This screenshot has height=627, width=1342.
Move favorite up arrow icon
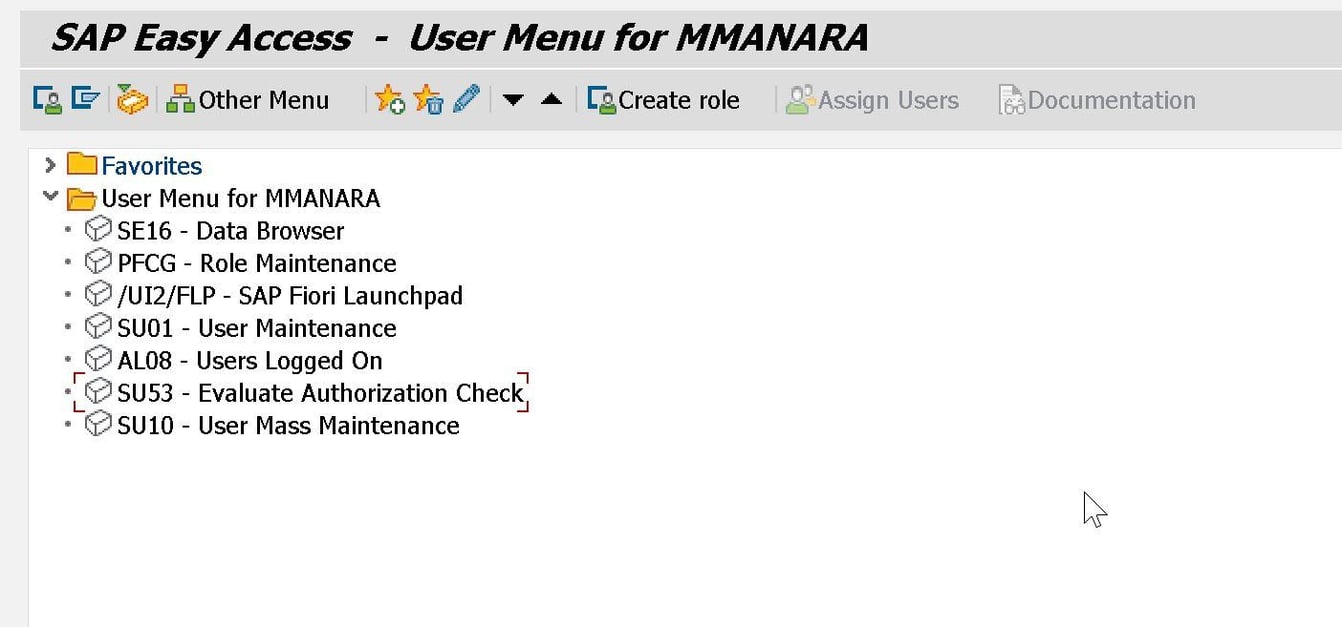pyautogui.click(x=551, y=99)
